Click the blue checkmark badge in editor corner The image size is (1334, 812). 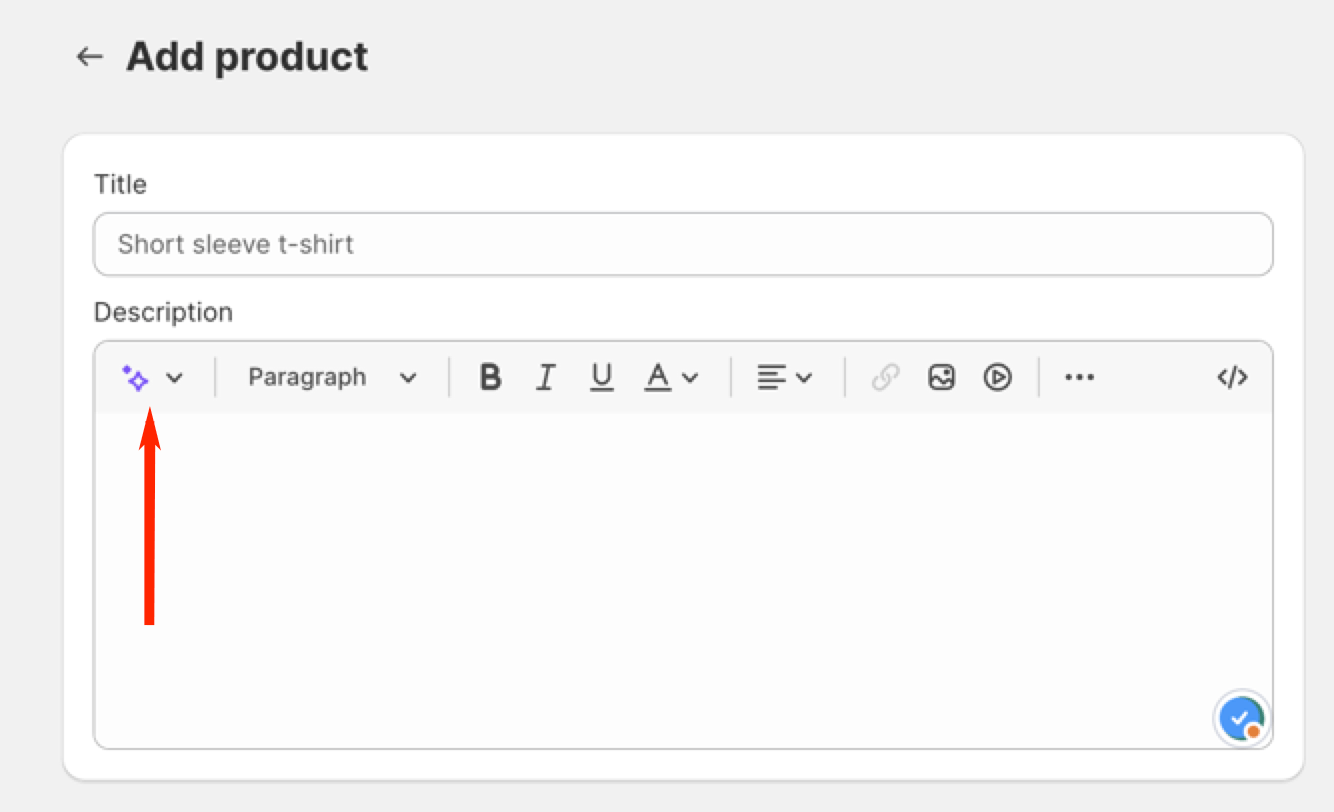1241,718
